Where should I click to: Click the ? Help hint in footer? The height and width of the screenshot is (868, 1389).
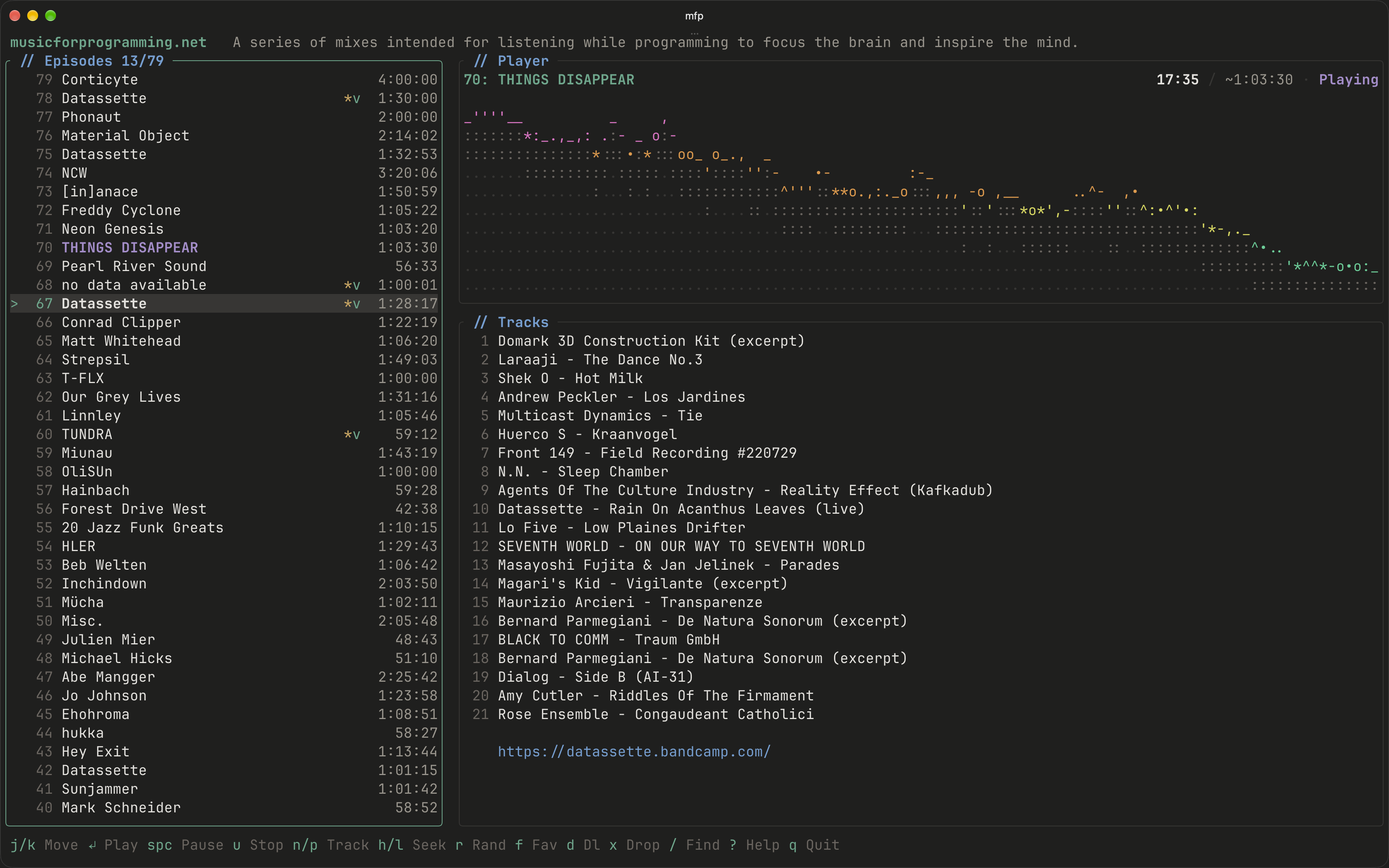tap(755, 844)
